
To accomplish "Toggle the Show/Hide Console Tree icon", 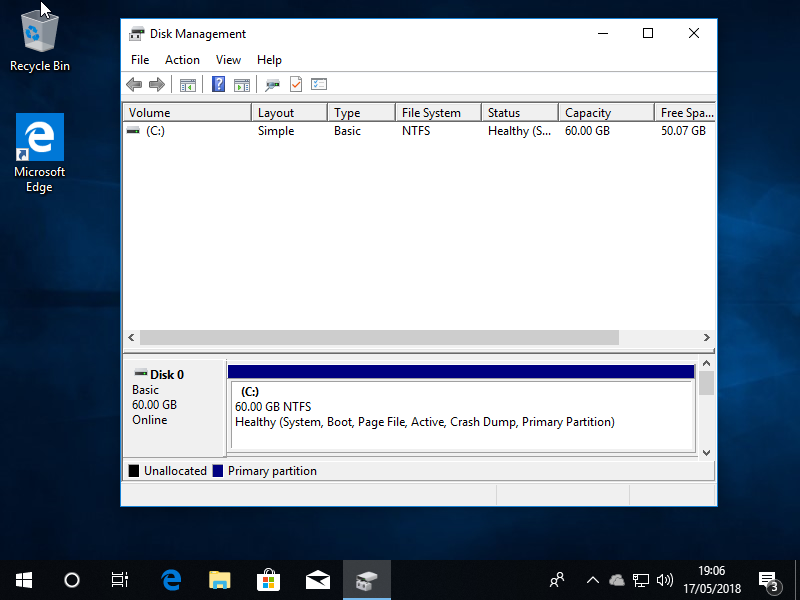I will coord(187,85).
